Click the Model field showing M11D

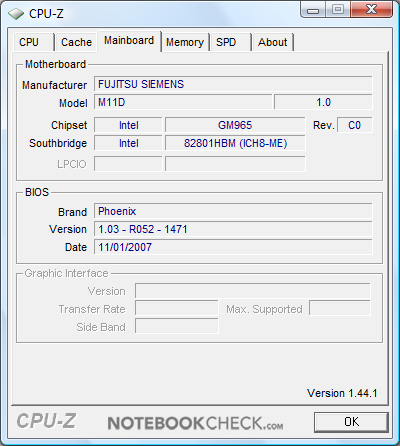pos(183,102)
